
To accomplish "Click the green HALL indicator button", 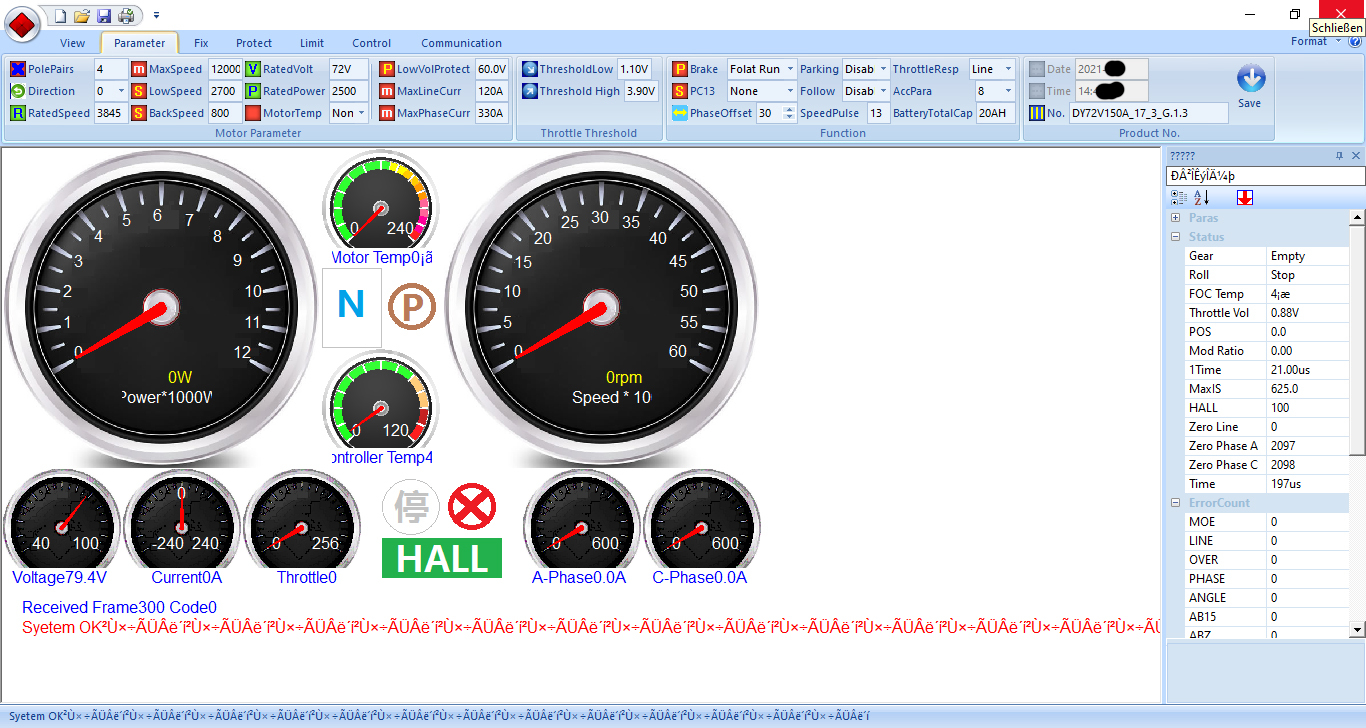I will (x=441, y=558).
